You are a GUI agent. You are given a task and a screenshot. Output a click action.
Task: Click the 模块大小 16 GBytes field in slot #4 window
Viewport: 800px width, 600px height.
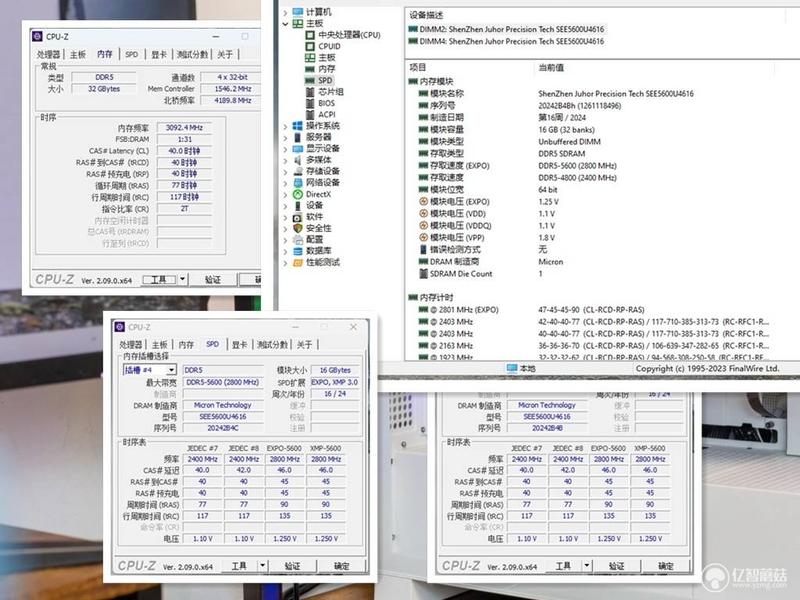pyautogui.click(x=335, y=370)
